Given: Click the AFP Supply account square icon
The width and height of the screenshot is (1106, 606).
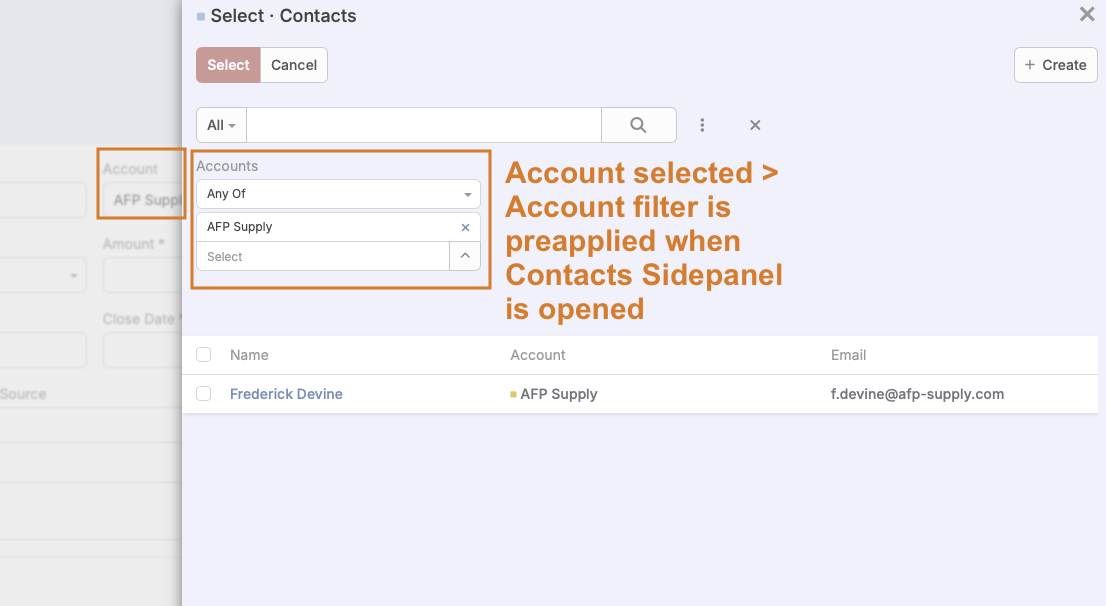Looking at the screenshot, I should [x=513, y=394].
